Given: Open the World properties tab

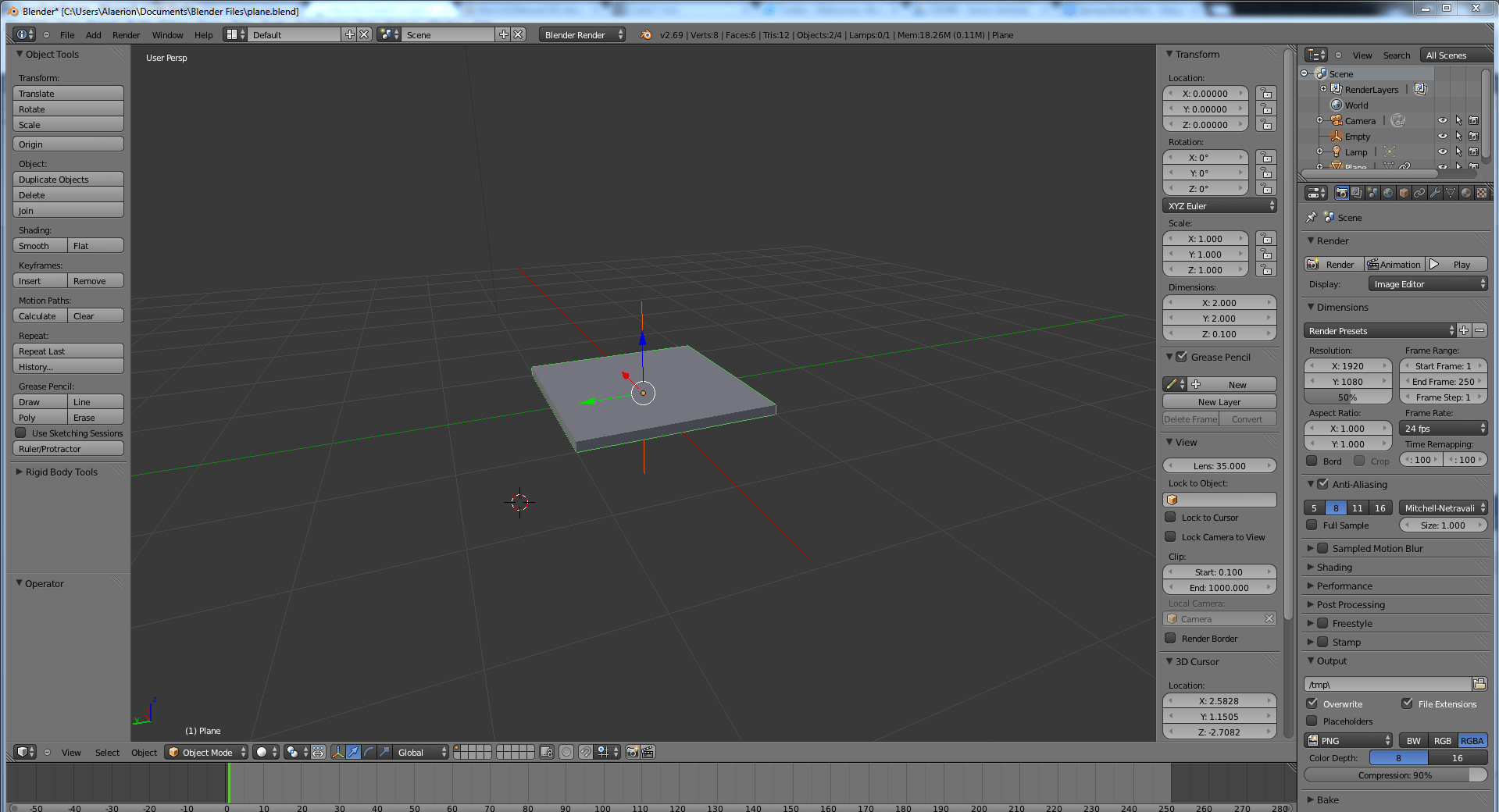Looking at the screenshot, I should [x=1387, y=193].
